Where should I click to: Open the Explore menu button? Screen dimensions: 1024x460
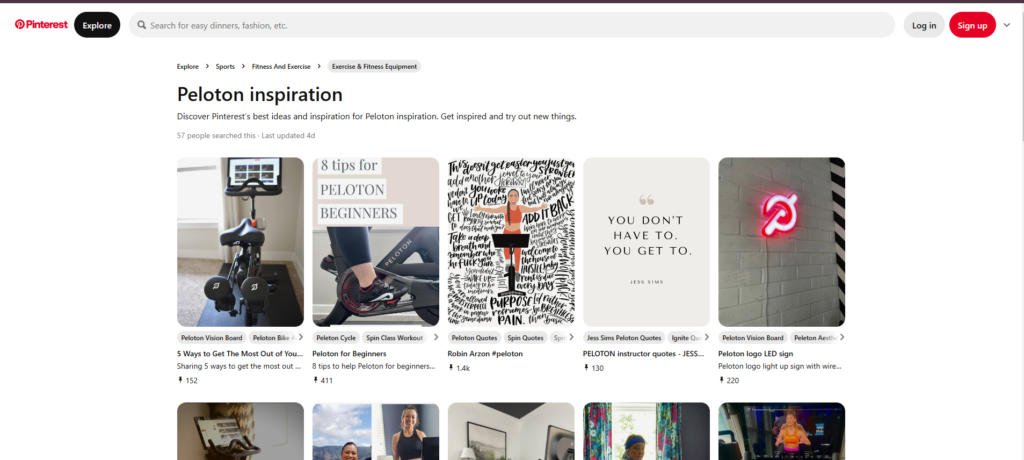(x=97, y=25)
